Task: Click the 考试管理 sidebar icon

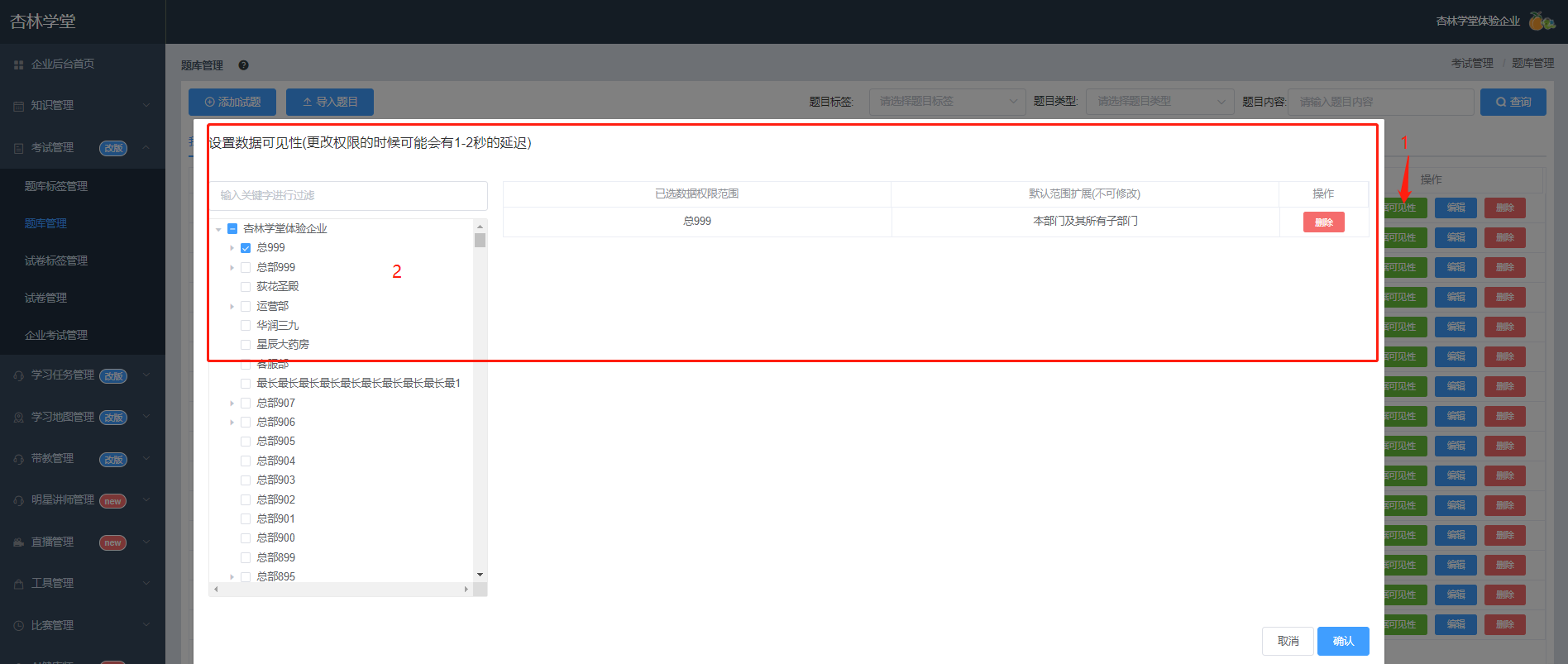Action: point(18,148)
